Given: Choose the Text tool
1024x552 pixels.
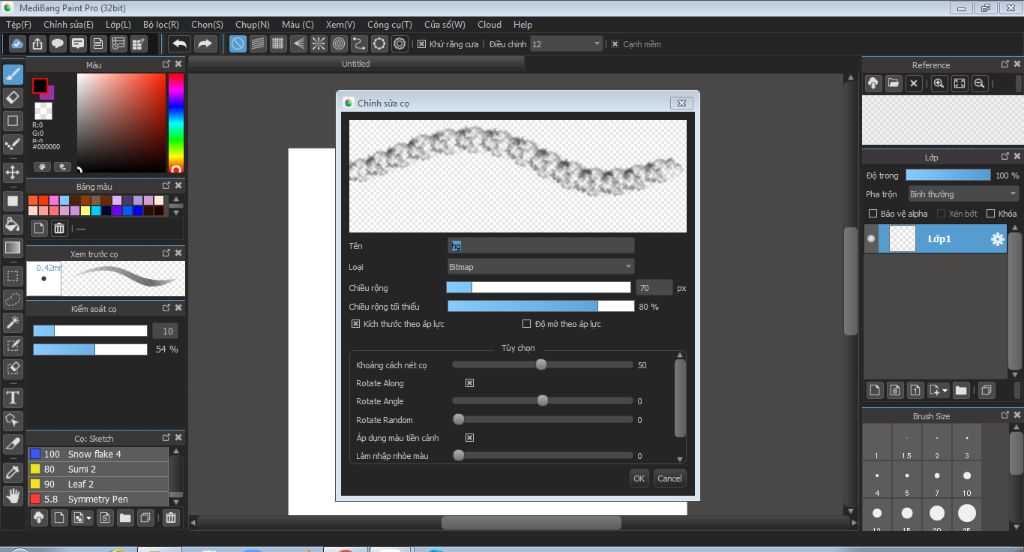Looking at the screenshot, I should [x=13, y=398].
